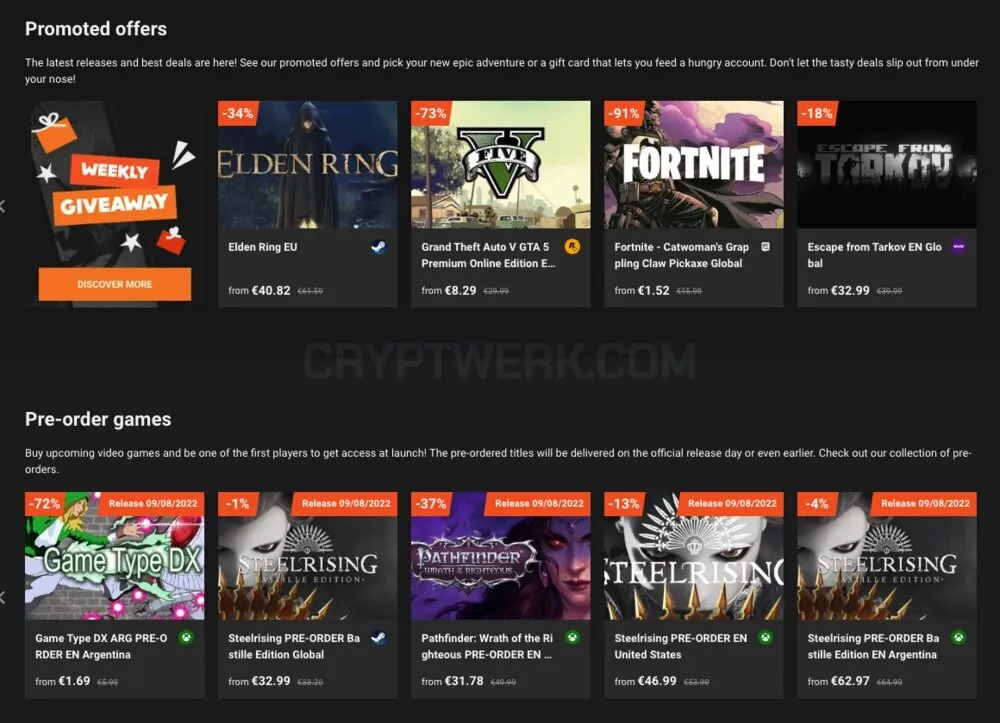Open Escape from Tarkov EN Global link
This screenshot has width=1000, height=723.
coord(874,255)
